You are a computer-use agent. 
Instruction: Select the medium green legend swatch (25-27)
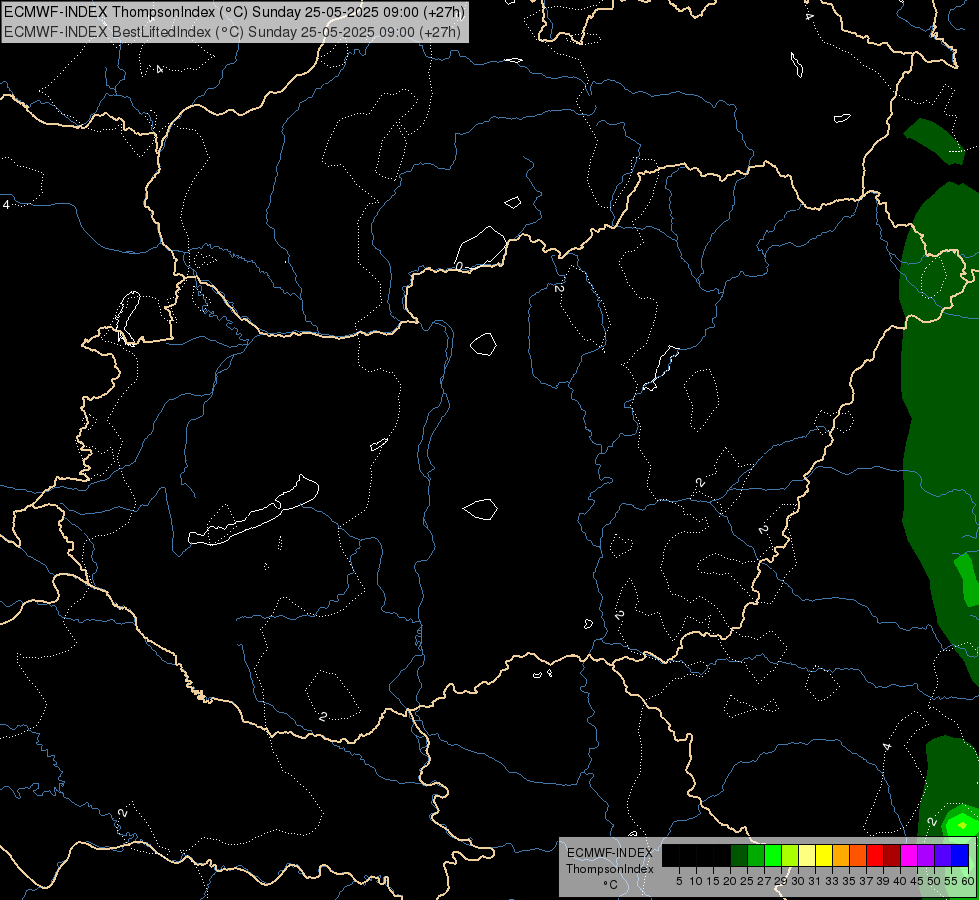pyautogui.click(x=756, y=855)
